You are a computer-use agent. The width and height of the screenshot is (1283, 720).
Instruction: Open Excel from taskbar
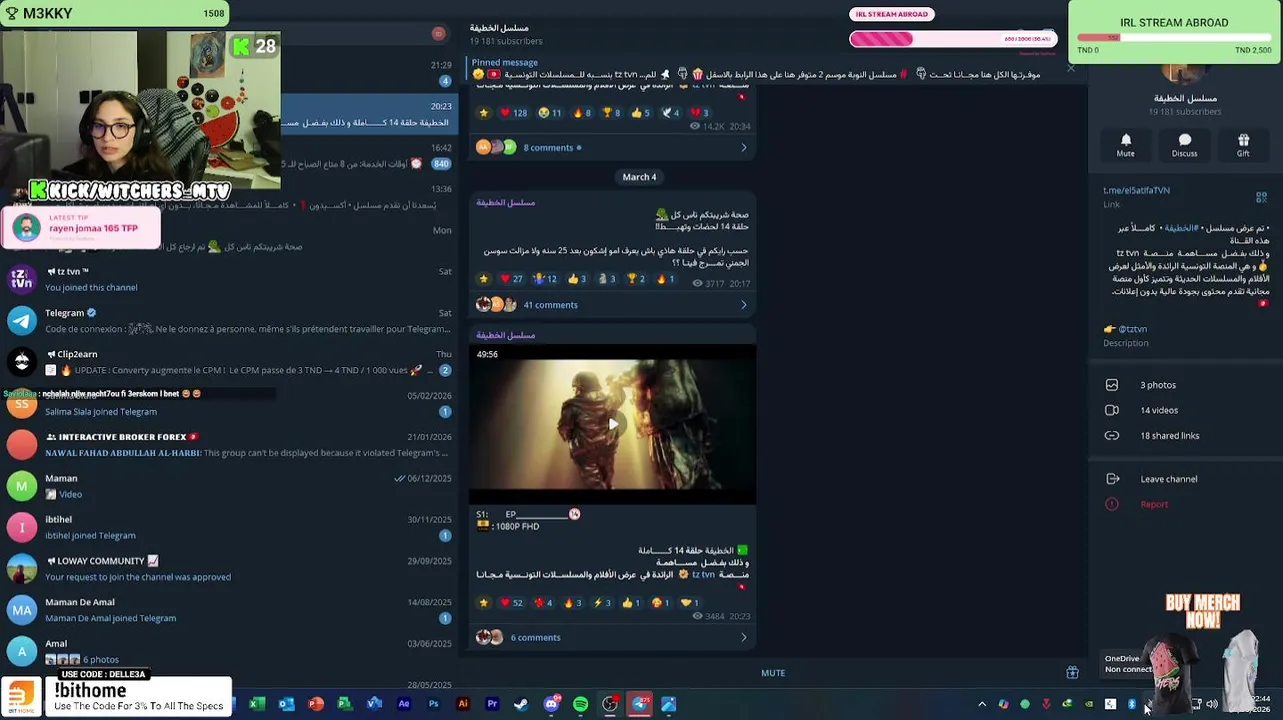[x=256, y=704]
